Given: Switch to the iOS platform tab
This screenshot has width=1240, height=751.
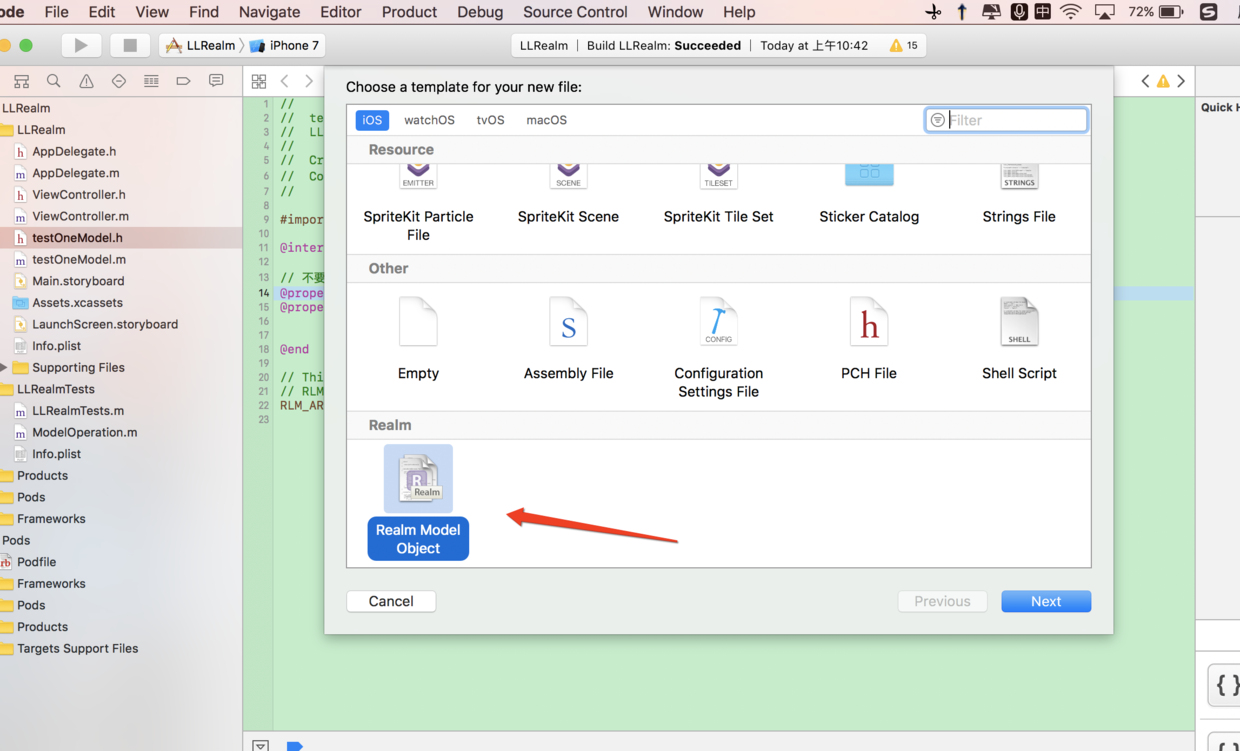Looking at the screenshot, I should point(372,120).
